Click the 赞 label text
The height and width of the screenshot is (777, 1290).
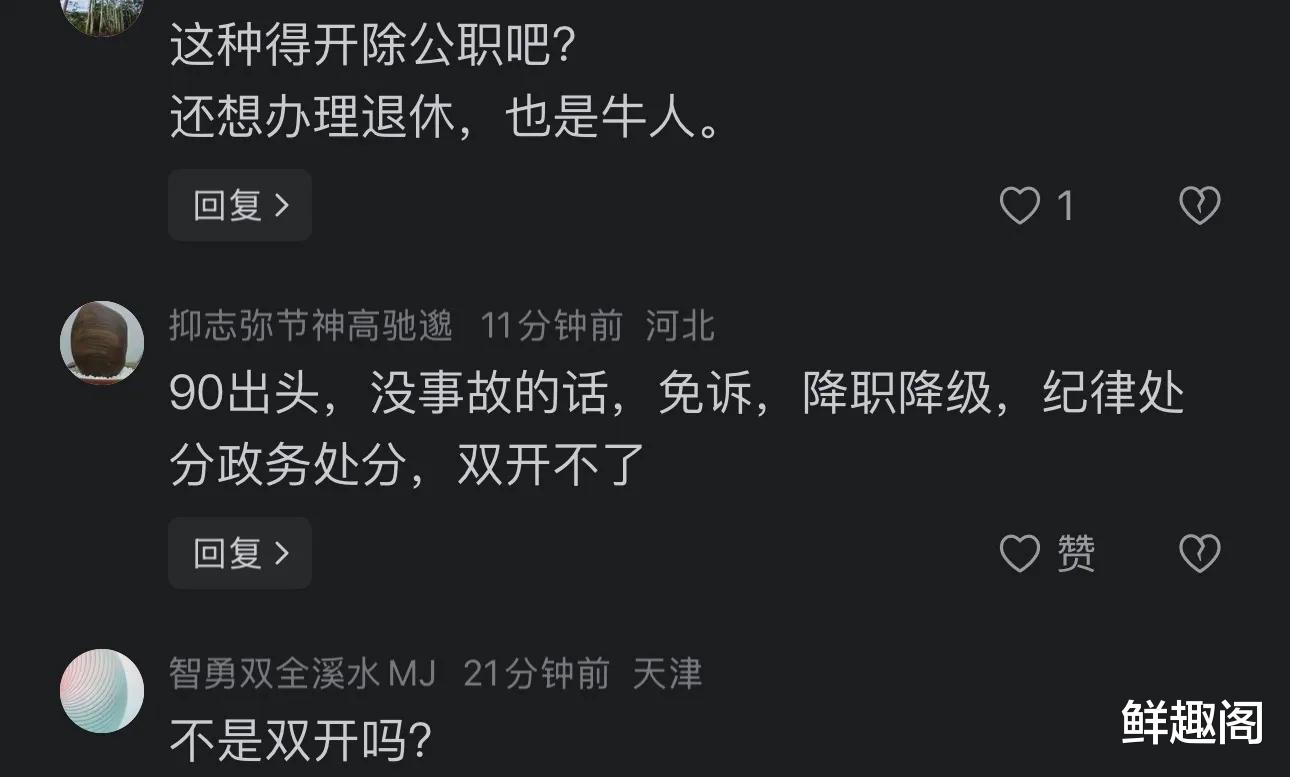tap(1077, 553)
